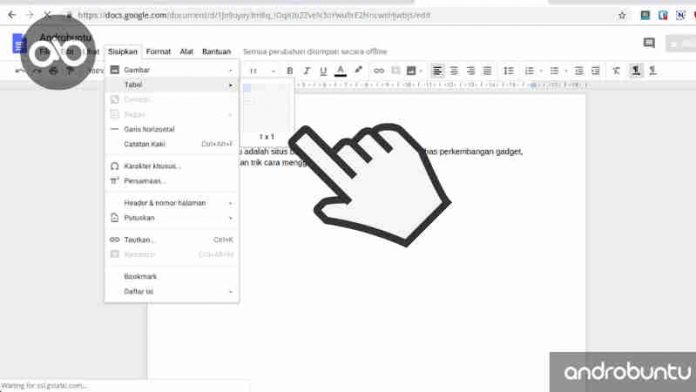Go back with the browser back arrow

tap(12, 15)
